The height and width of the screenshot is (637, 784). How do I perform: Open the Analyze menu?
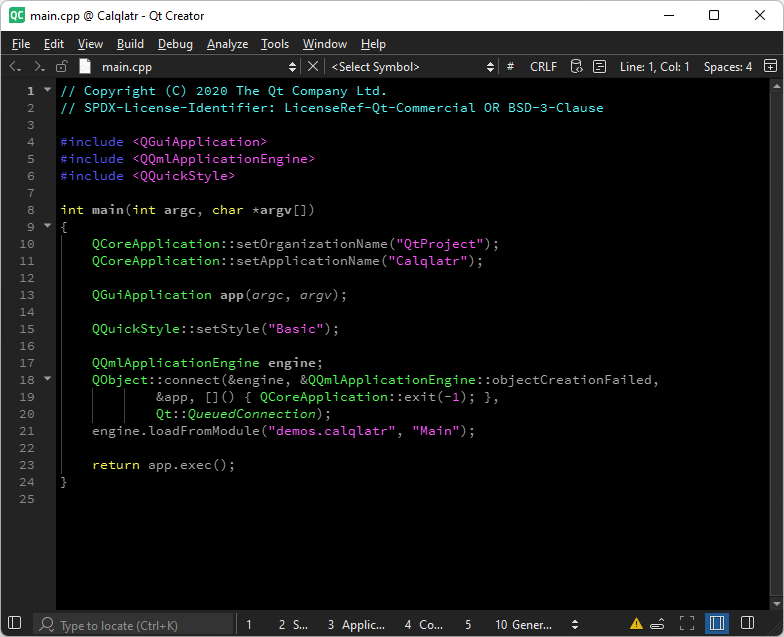point(228,44)
